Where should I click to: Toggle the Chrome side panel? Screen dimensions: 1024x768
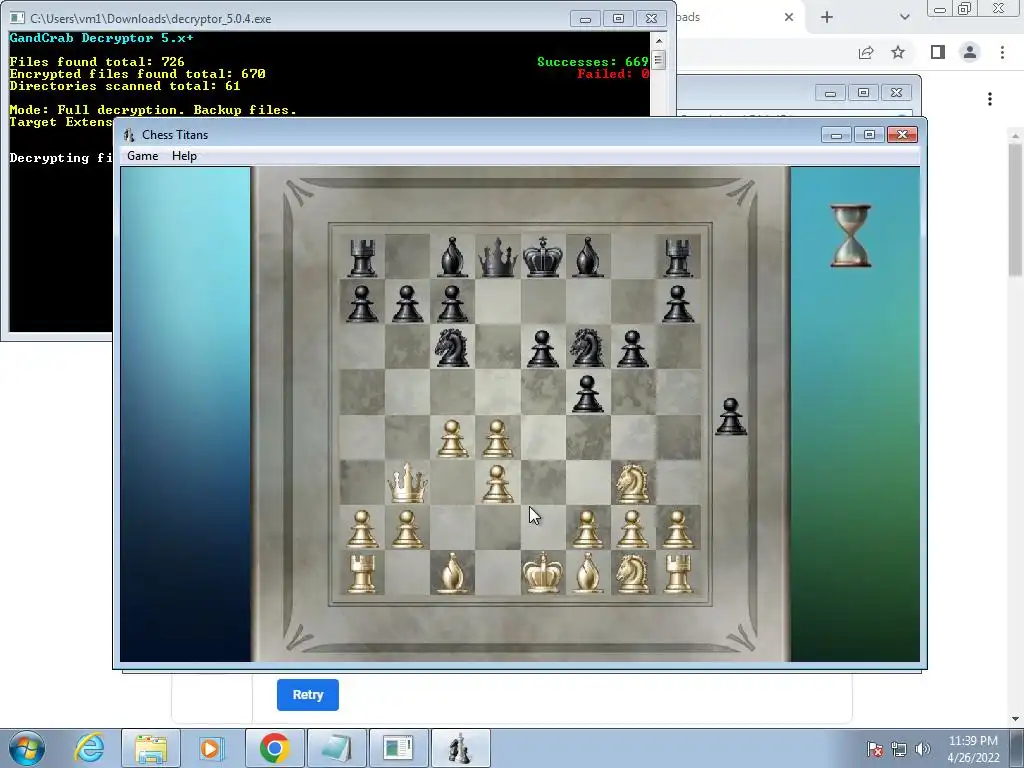click(x=938, y=52)
